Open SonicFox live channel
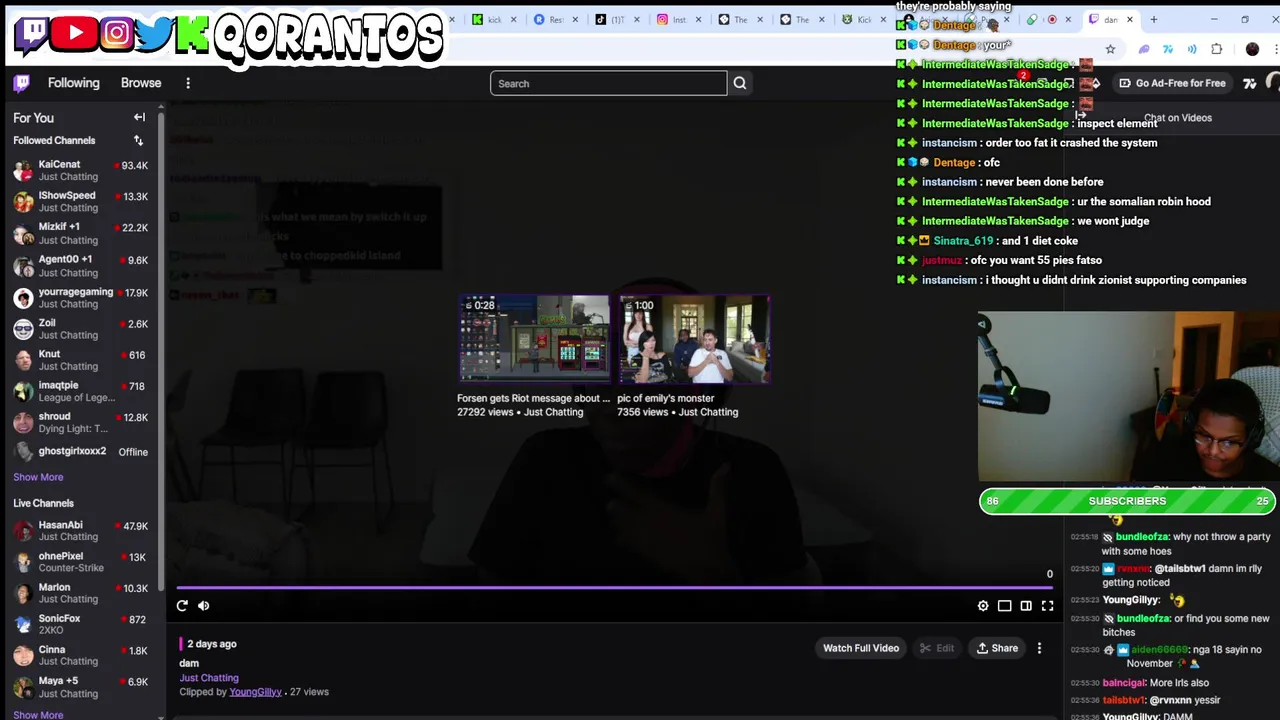 80,624
